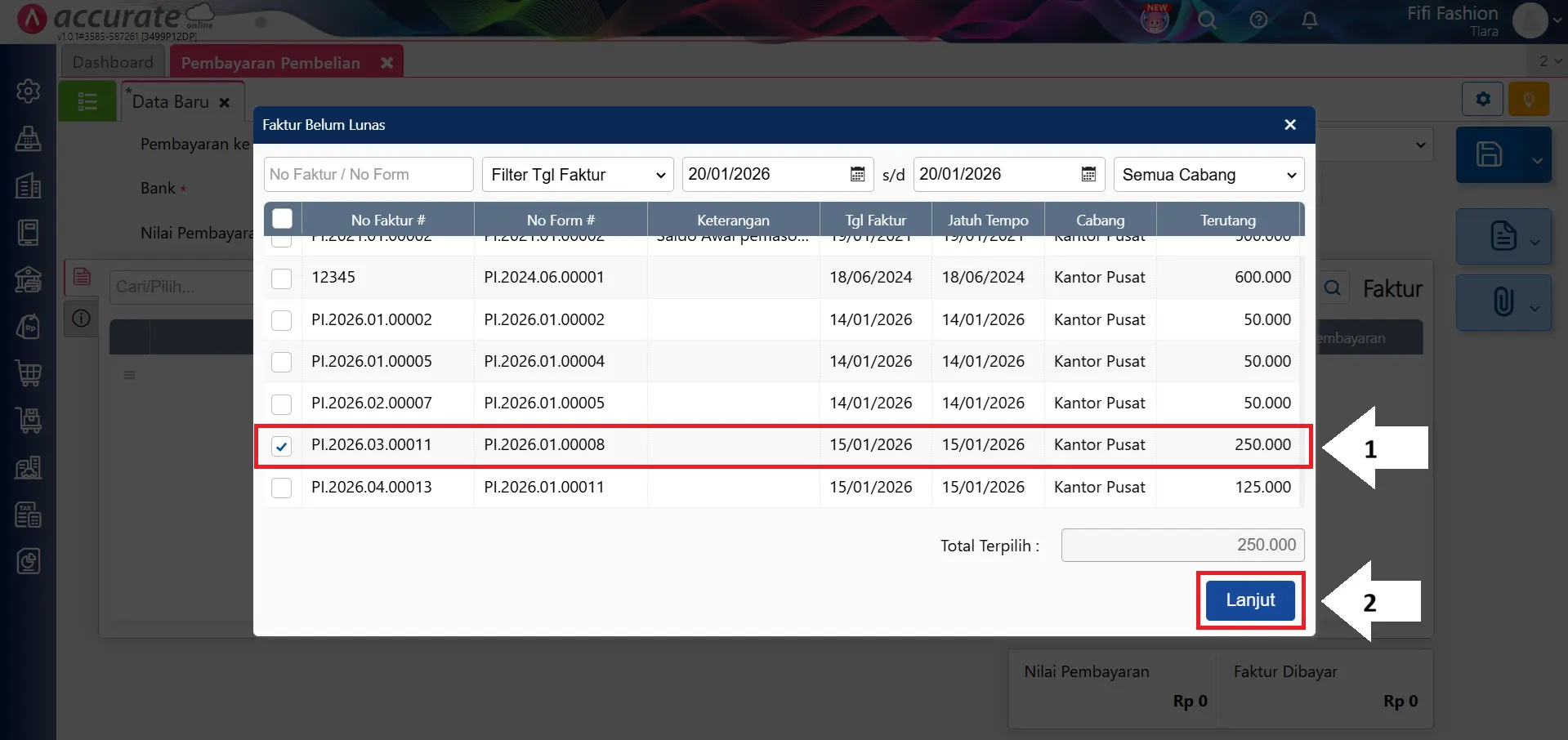The width and height of the screenshot is (1568, 740).
Task: Open the notifications bell icon
Action: click(x=1309, y=20)
